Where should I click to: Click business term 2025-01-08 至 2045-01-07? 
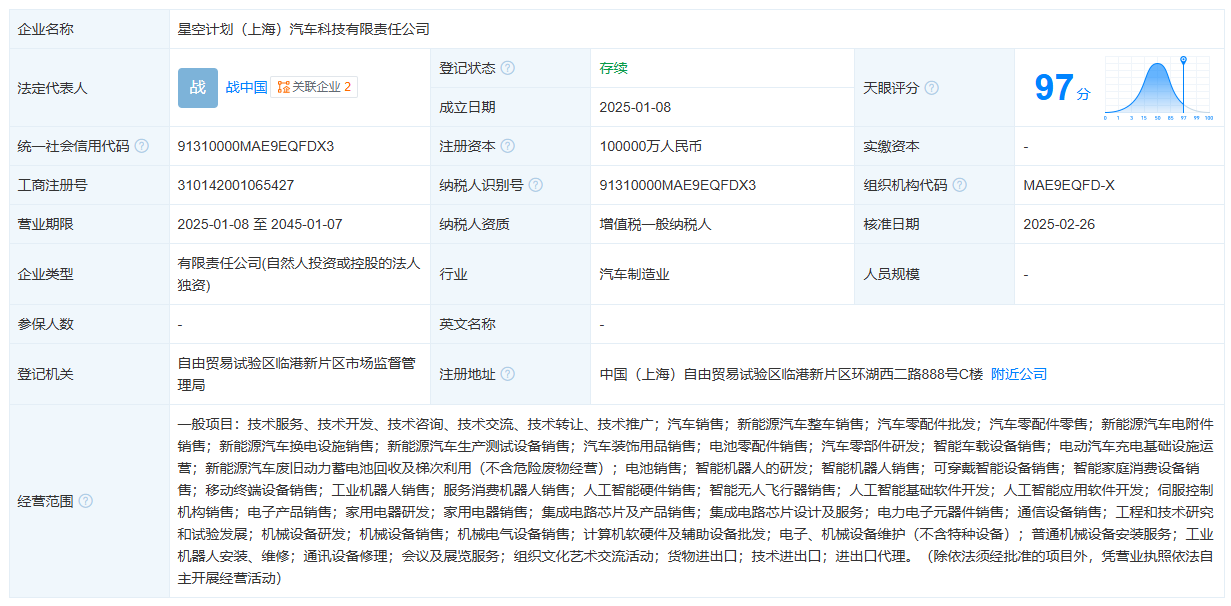tap(260, 224)
